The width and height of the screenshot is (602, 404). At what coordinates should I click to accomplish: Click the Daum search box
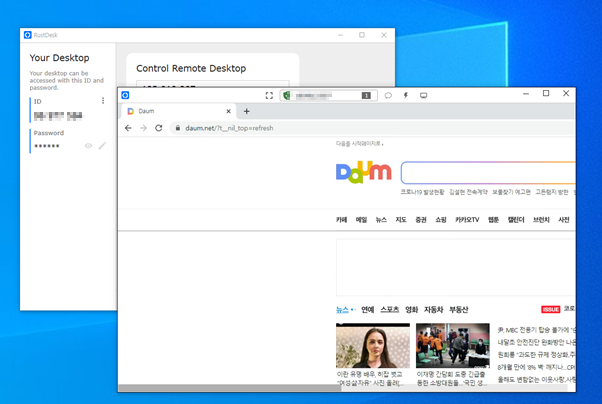(488, 173)
